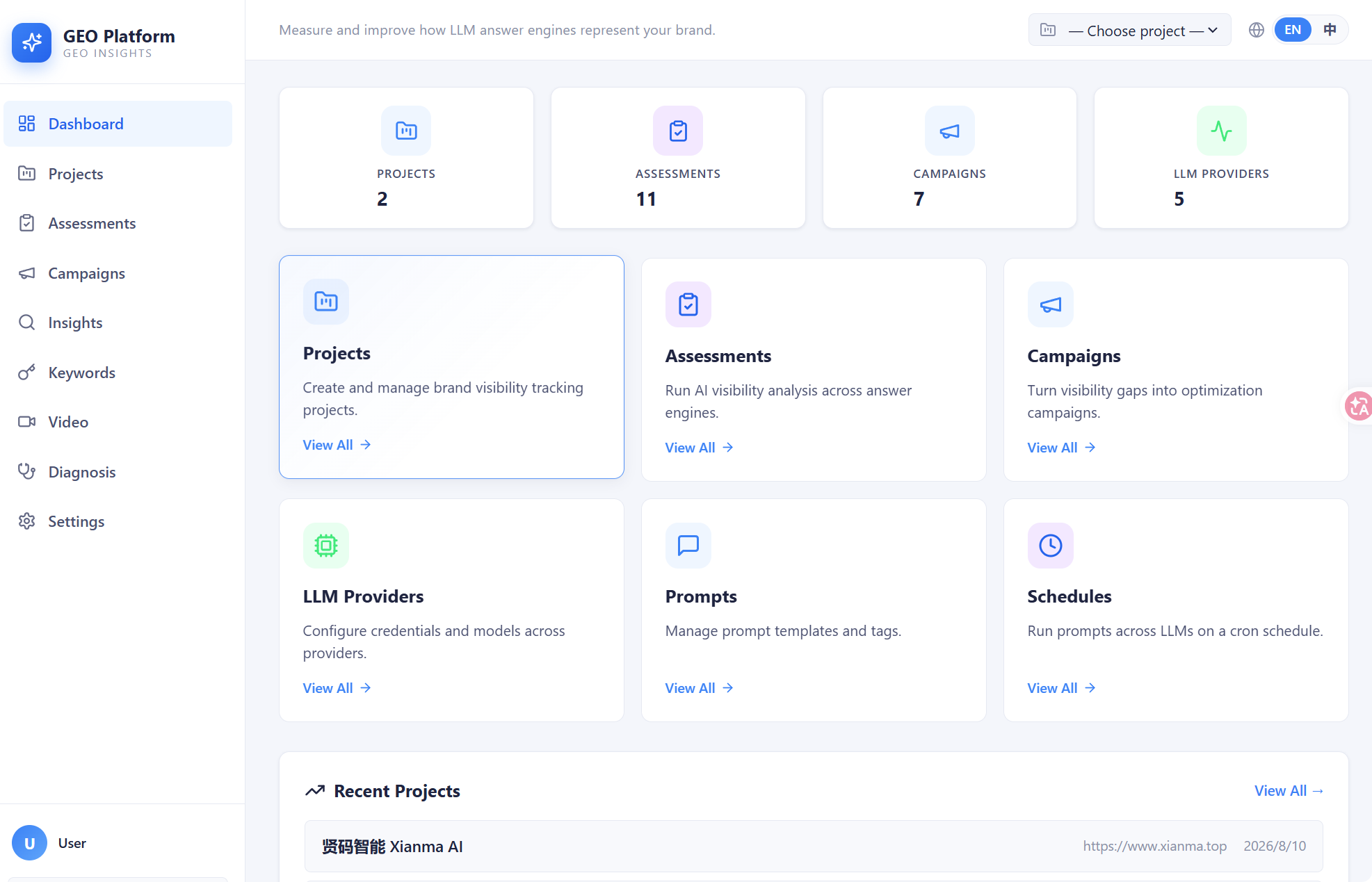Click the Assessments stat card clipboard icon
This screenshot has width=1372, height=882.
pyautogui.click(x=678, y=131)
